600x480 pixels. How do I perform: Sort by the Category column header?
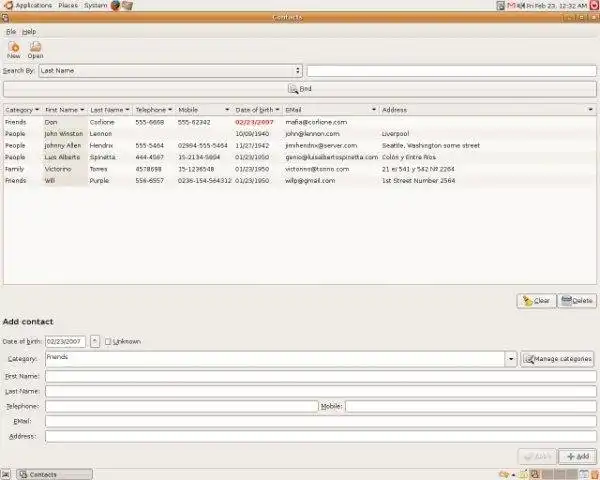pyautogui.click(x=22, y=110)
